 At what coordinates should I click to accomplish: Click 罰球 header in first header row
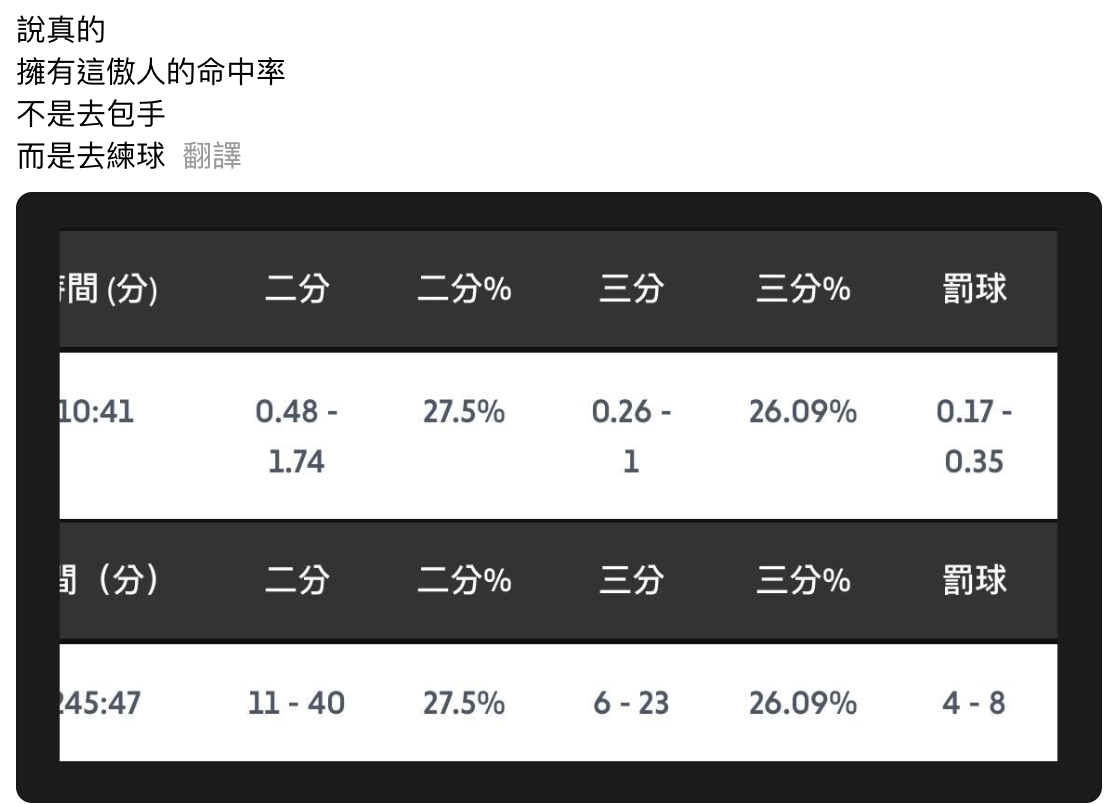point(975,290)
